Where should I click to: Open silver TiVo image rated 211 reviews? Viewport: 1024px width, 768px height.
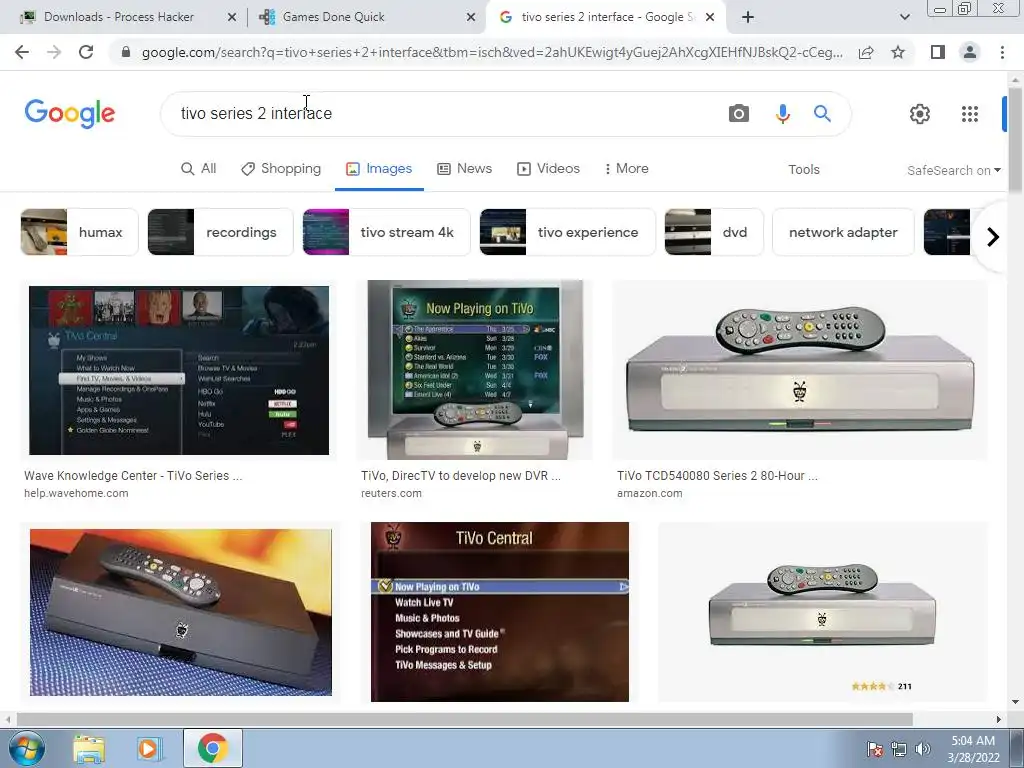point(823,612)
